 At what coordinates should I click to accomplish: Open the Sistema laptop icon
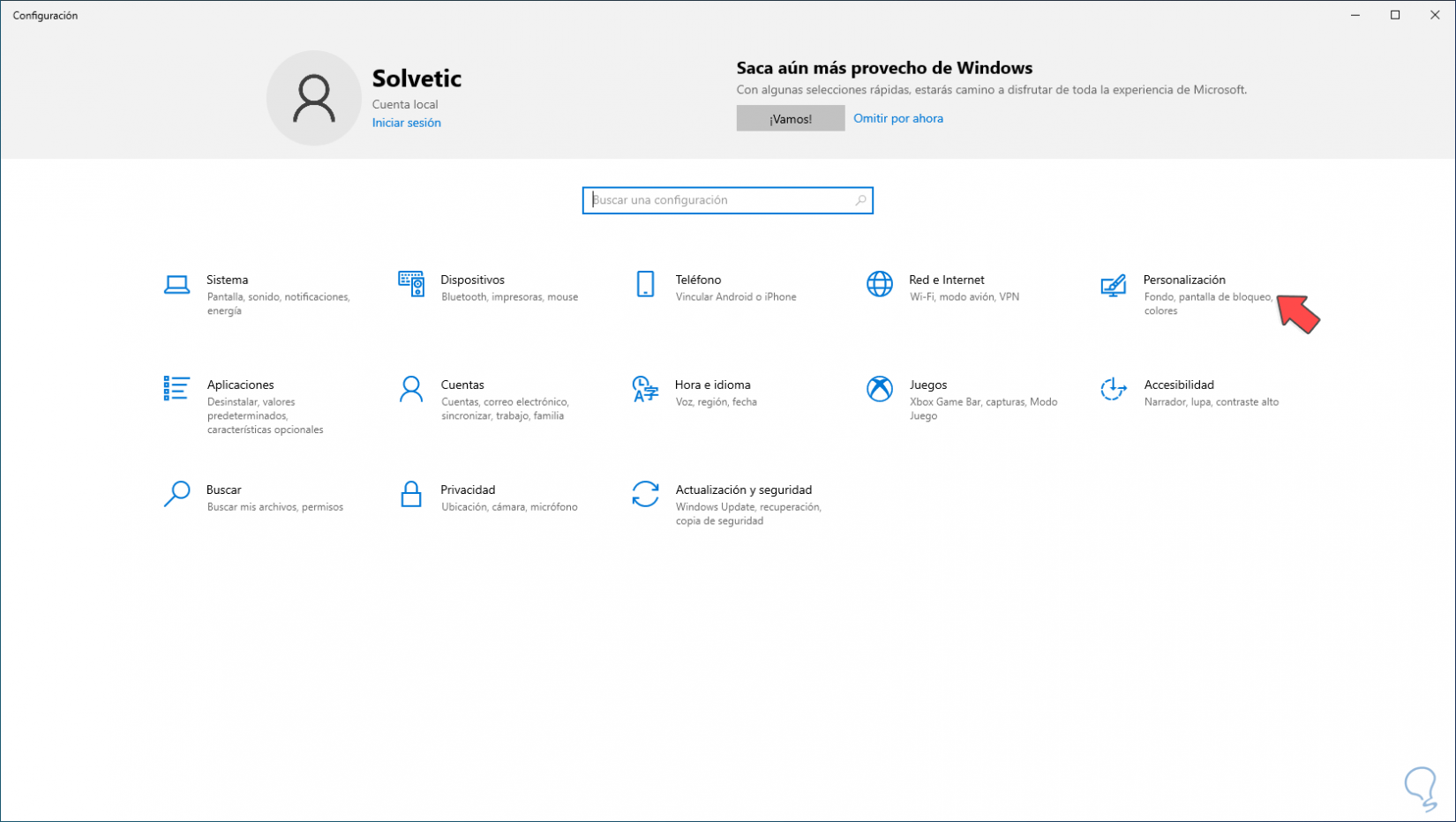click(x=176, y=284)
